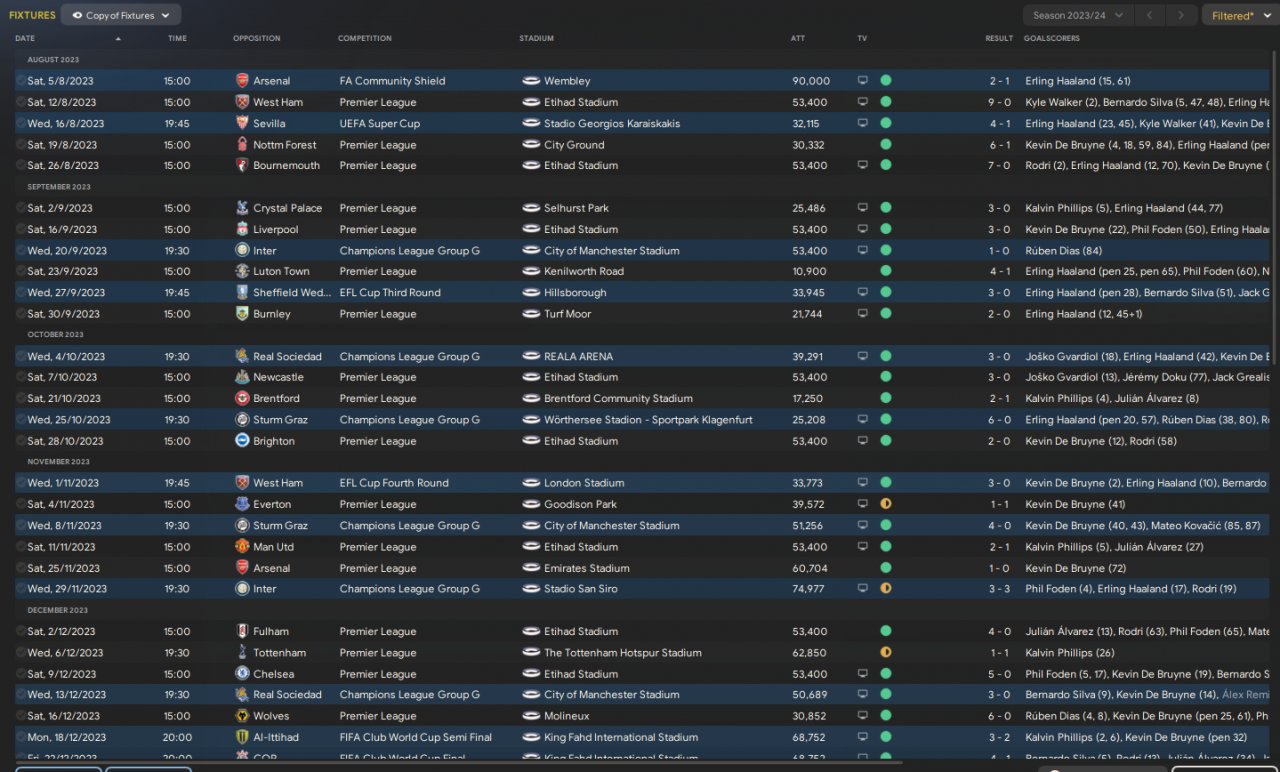Screen dimensions: 1280x772
Task: Click the goalscorer text Rúben Dias (84)
Action: point(1064,250)
